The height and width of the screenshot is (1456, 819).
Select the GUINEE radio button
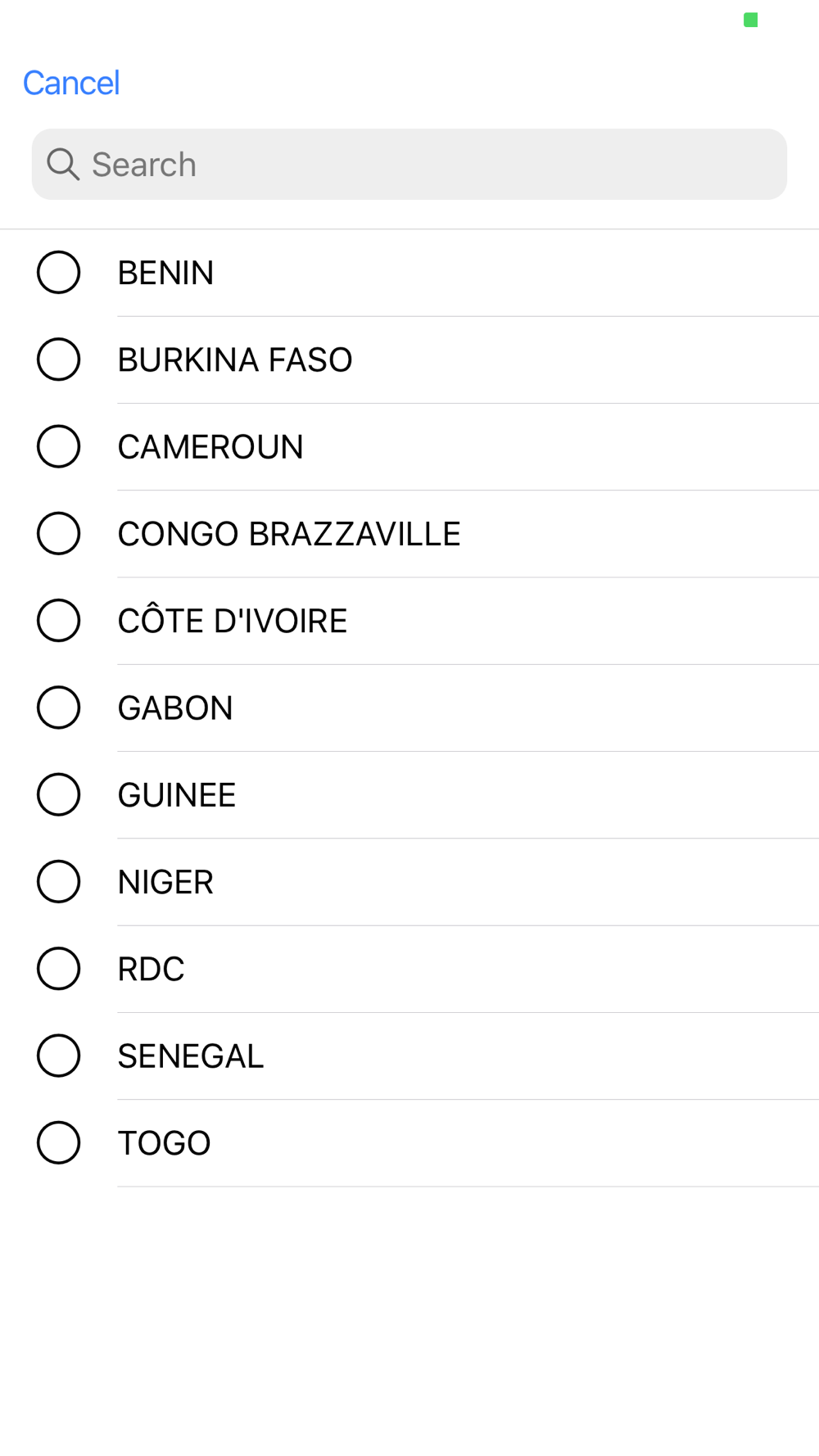click(x=58, y=794)
